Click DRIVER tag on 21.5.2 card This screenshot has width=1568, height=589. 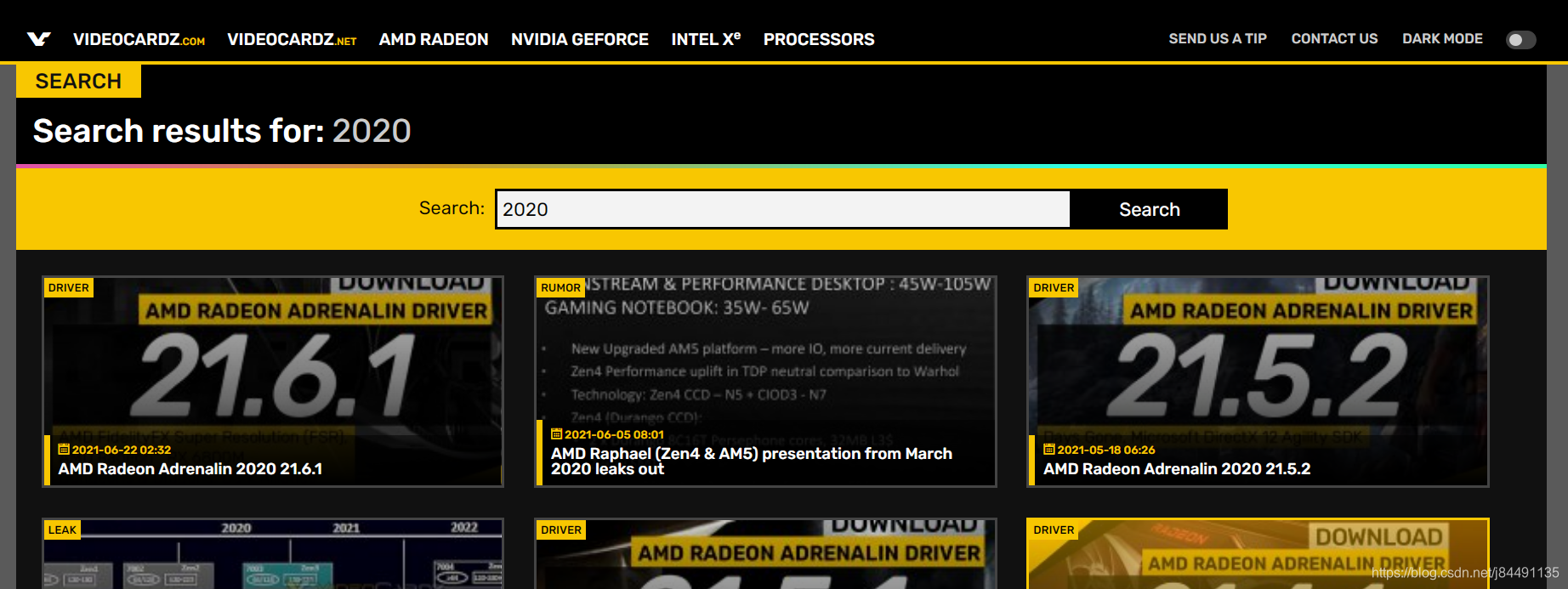point(1054,287)
